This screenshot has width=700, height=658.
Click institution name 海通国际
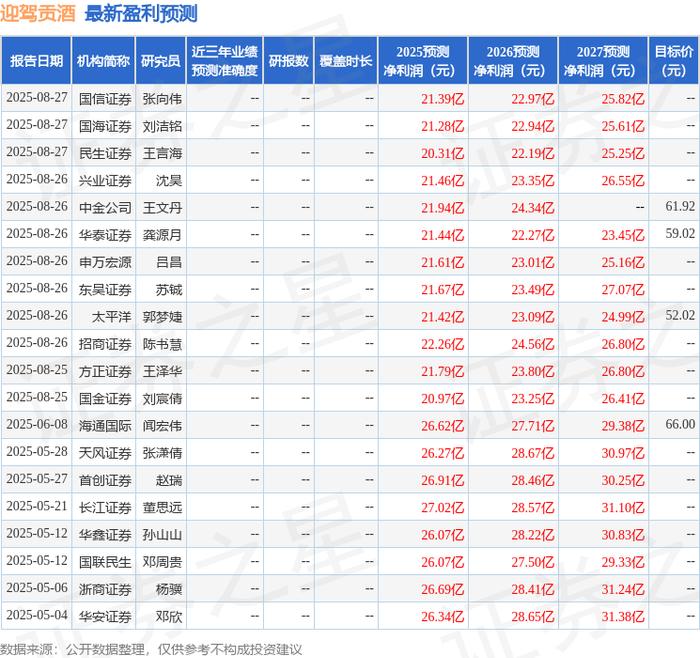point(105,425)
